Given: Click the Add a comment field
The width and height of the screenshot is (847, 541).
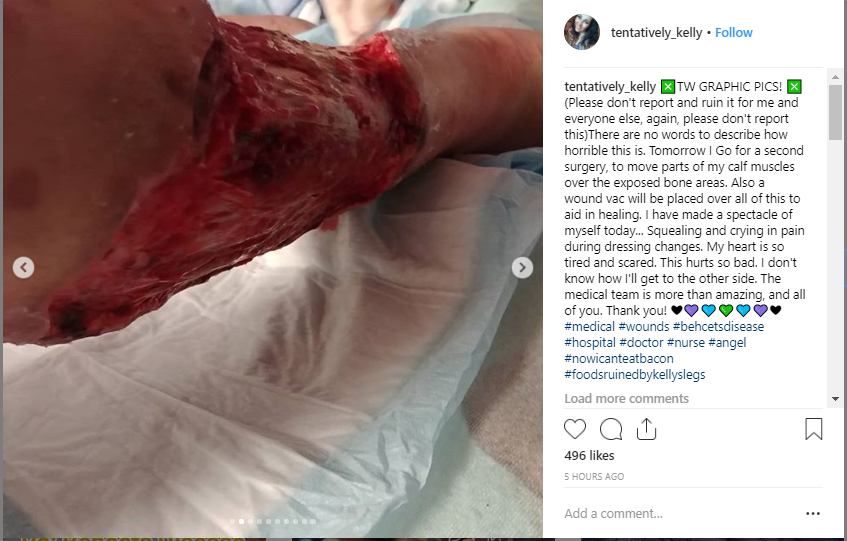Looking at the screenshot, I should pos(681,513).
